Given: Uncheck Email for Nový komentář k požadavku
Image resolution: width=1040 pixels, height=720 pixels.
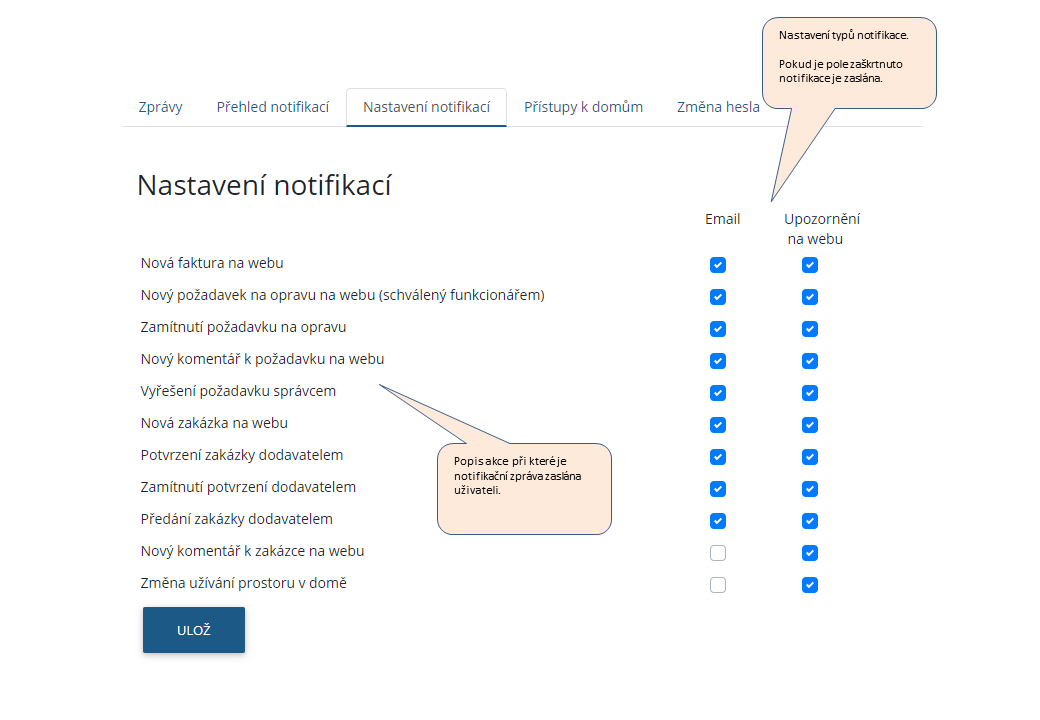Looking at the screenshot, I should (718, 361).
